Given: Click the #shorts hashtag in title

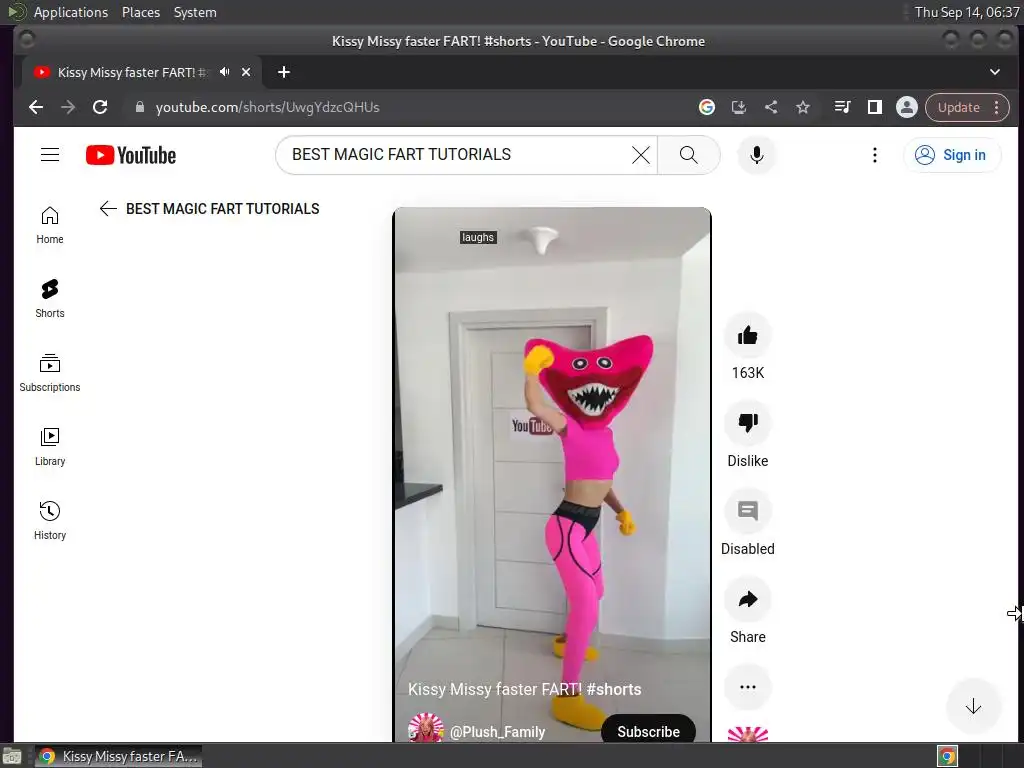Looking at the screenshot, I should (614, 689).
